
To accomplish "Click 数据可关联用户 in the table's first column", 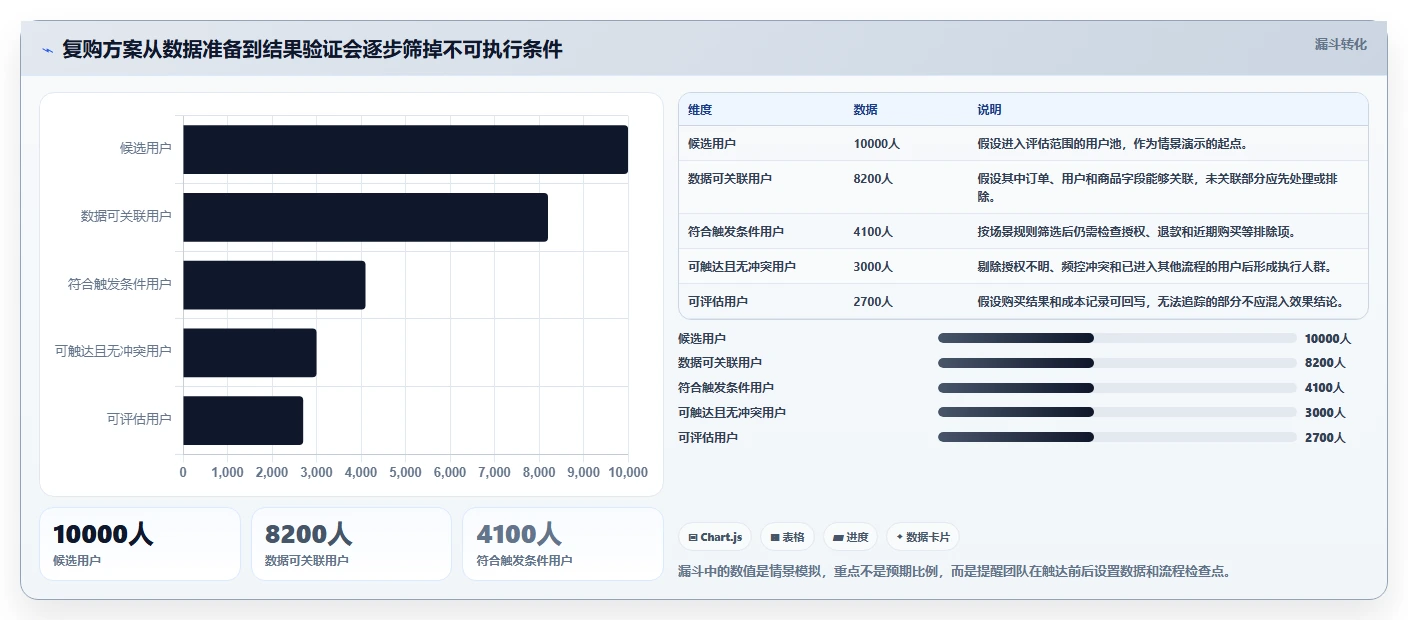I will click(x=730, y=179).
